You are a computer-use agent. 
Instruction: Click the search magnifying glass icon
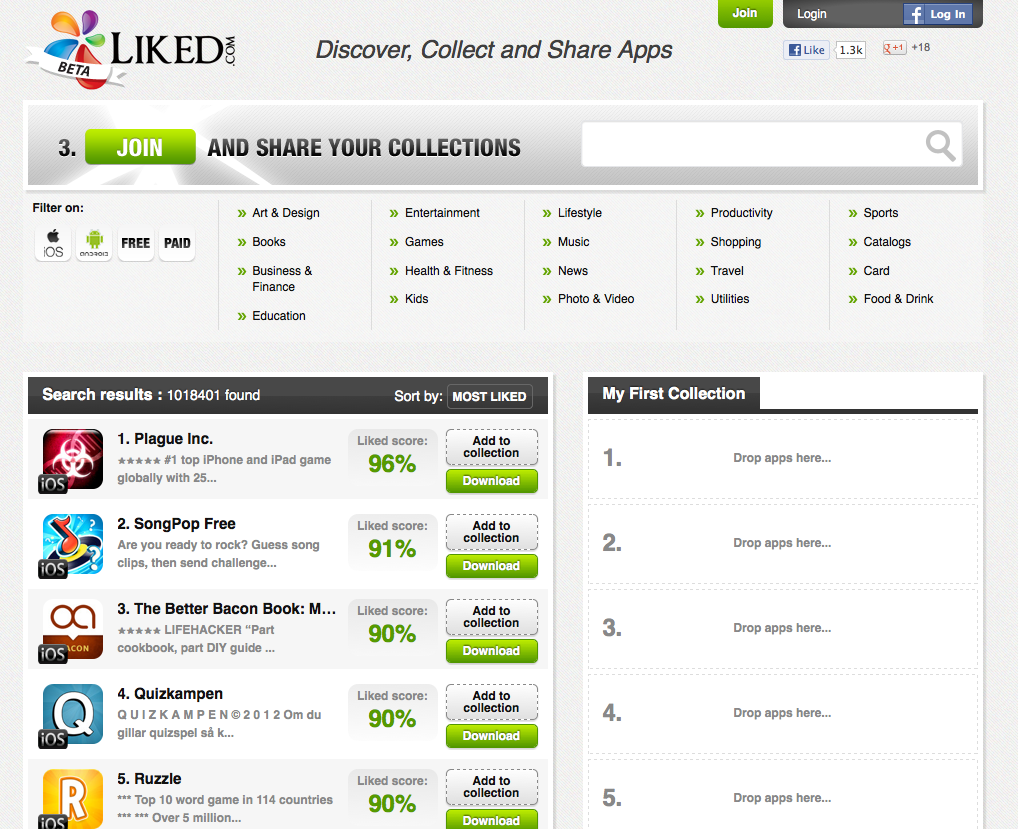[x=940, y=146]
